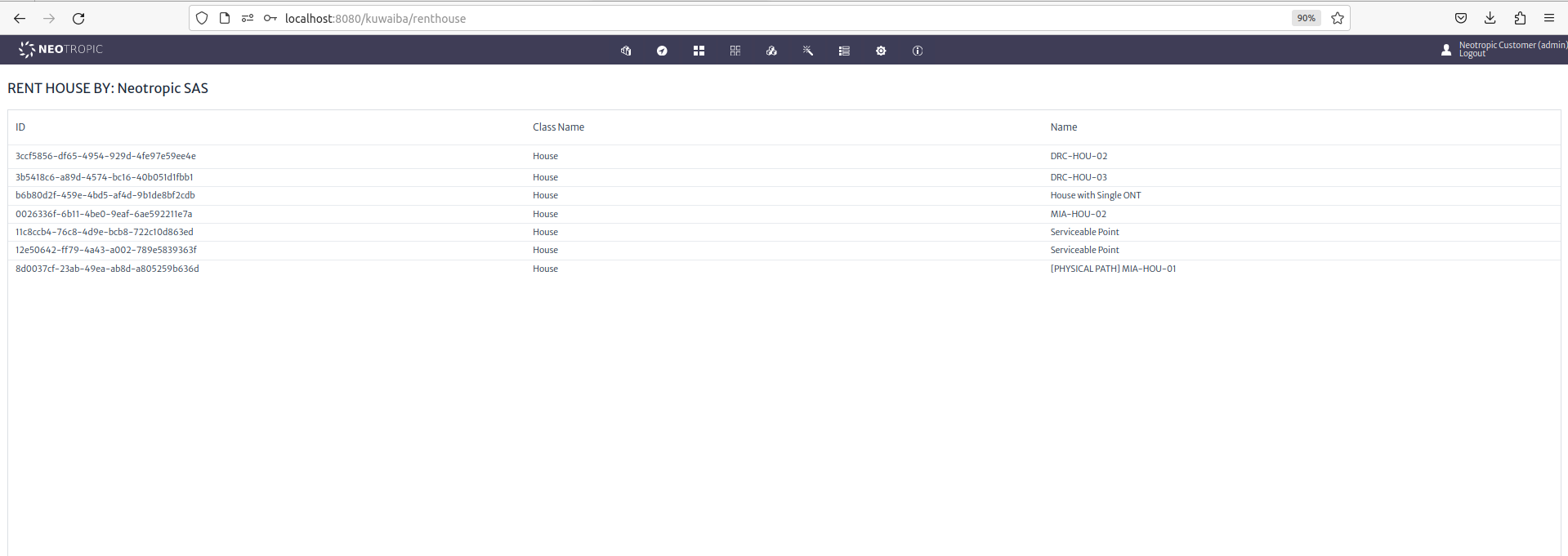Click the permissions icon in address bar
This screenshot has width=1568, height=556.
pyautogui.click(x=248, y=18)
